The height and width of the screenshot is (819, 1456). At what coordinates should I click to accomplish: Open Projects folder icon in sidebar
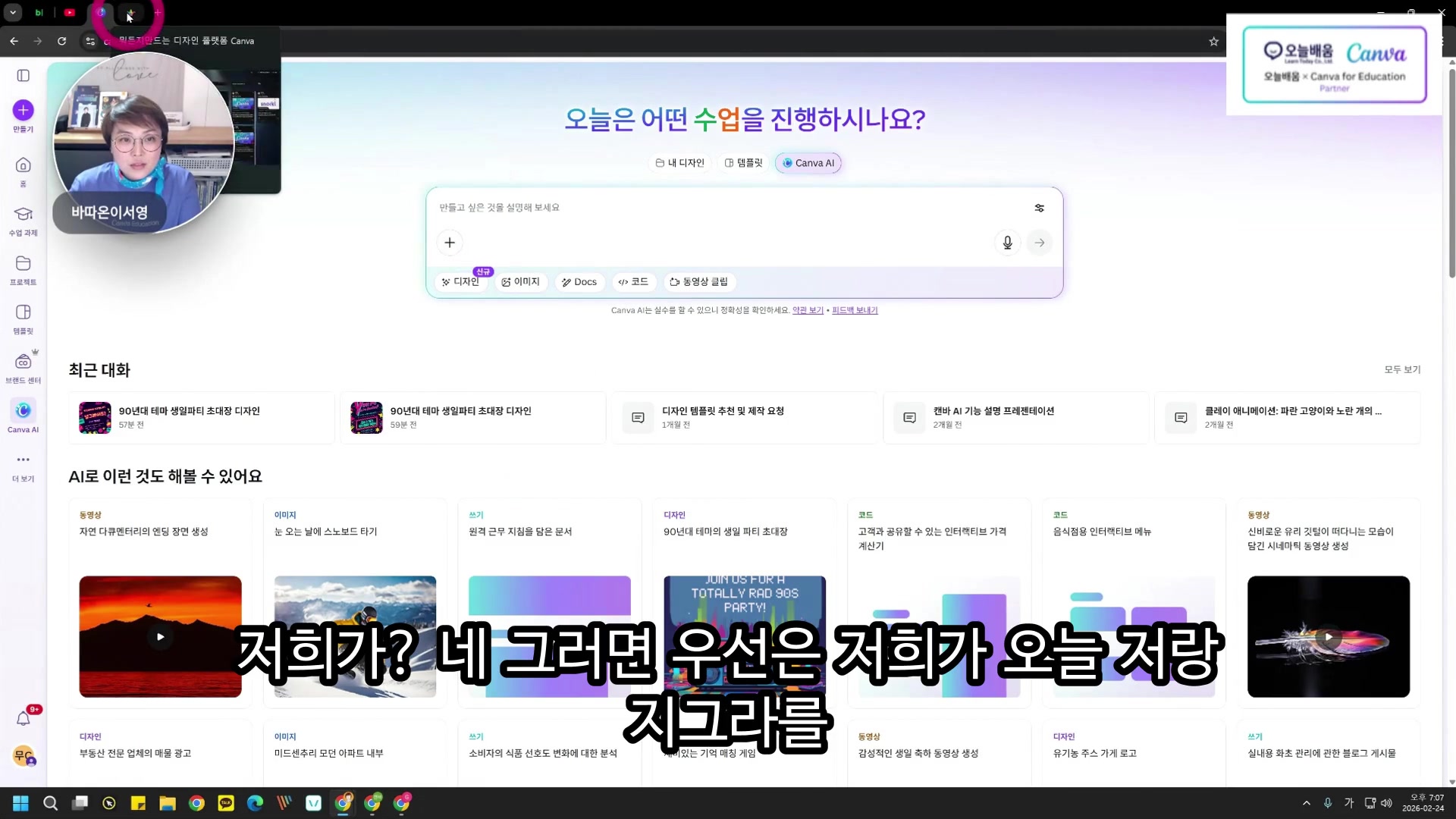[x=23, y=263]
